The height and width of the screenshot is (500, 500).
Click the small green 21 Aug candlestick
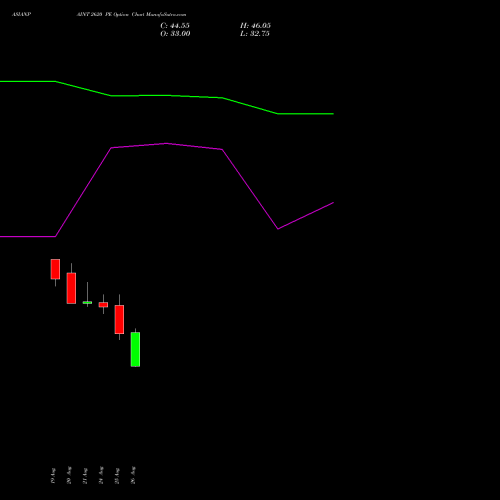click(x=87, y=302)
